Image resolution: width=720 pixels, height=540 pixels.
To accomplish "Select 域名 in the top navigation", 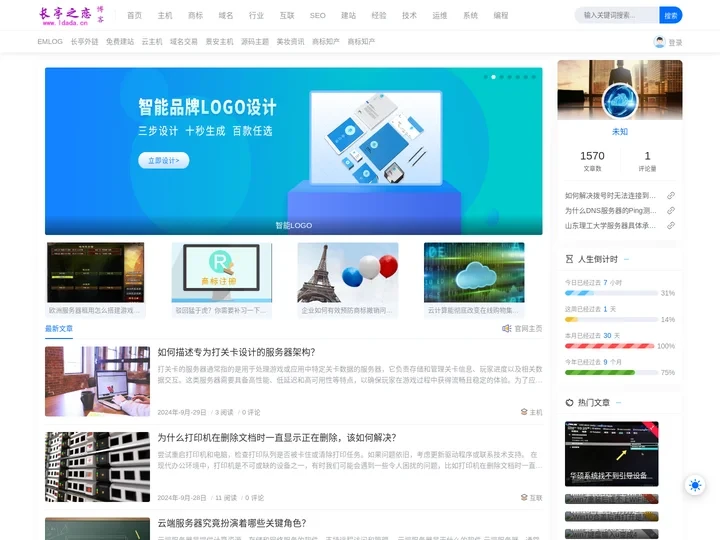I will click(226, 16).
